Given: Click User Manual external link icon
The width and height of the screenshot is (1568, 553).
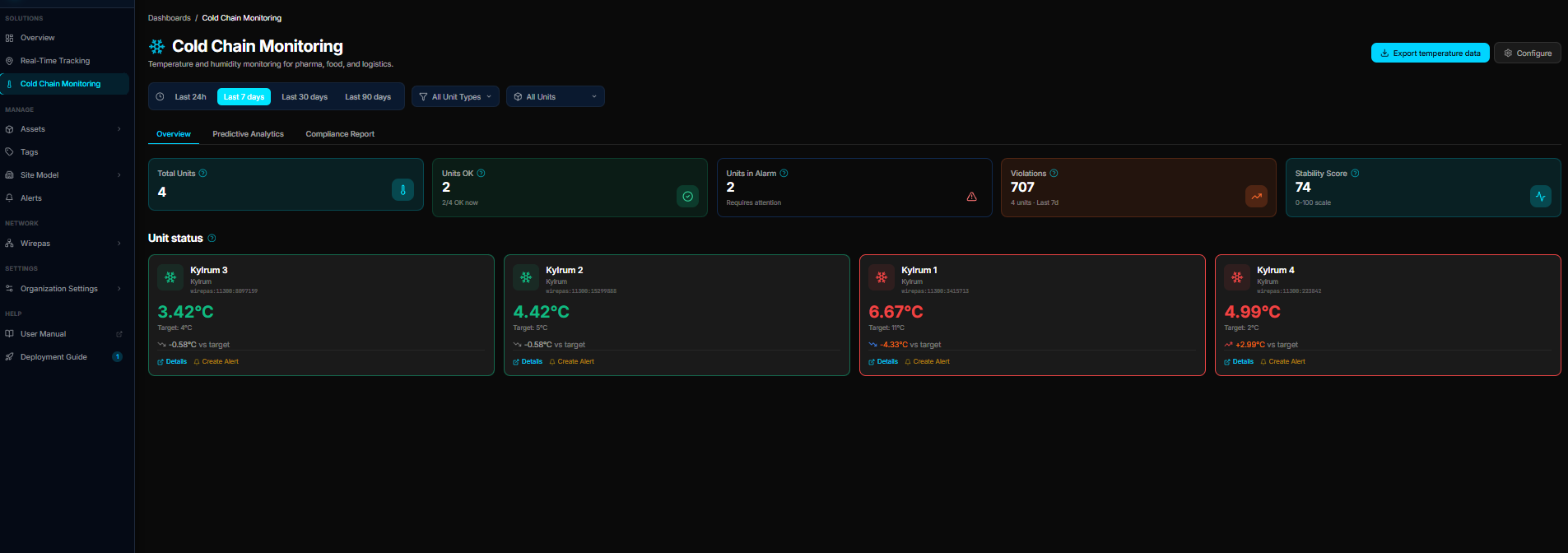Looking at the screenshot, I should pyautogui.click(x=119, y=334).
